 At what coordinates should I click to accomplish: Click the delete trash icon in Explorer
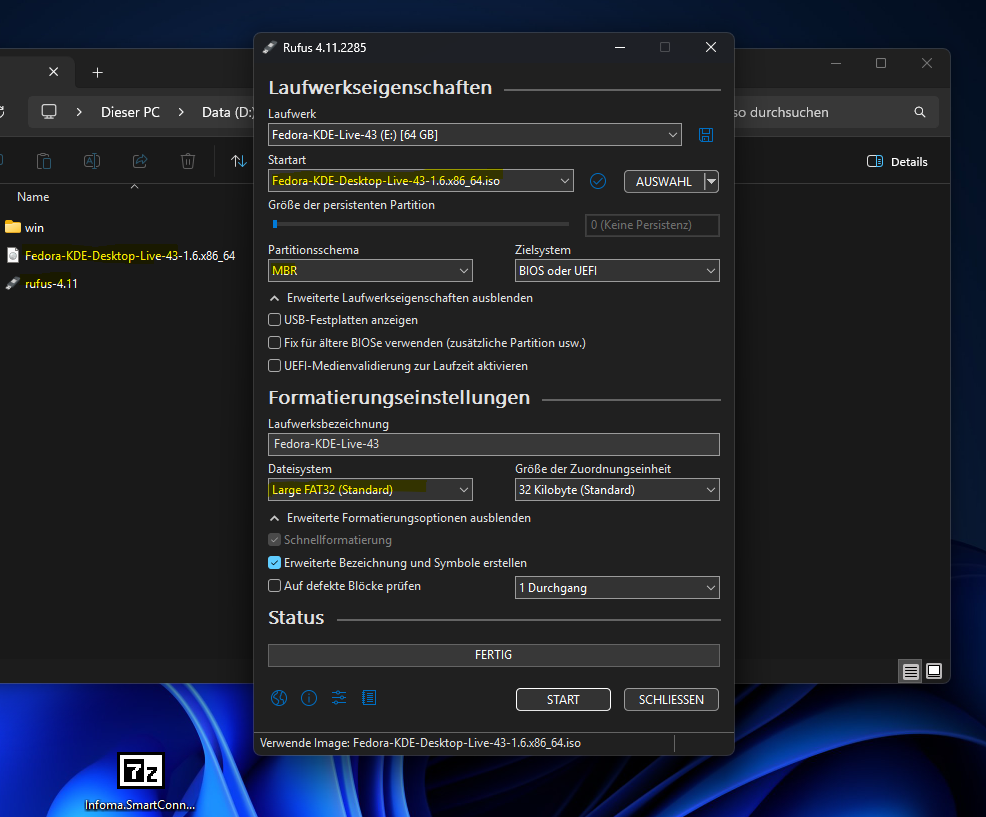point(188,162)
